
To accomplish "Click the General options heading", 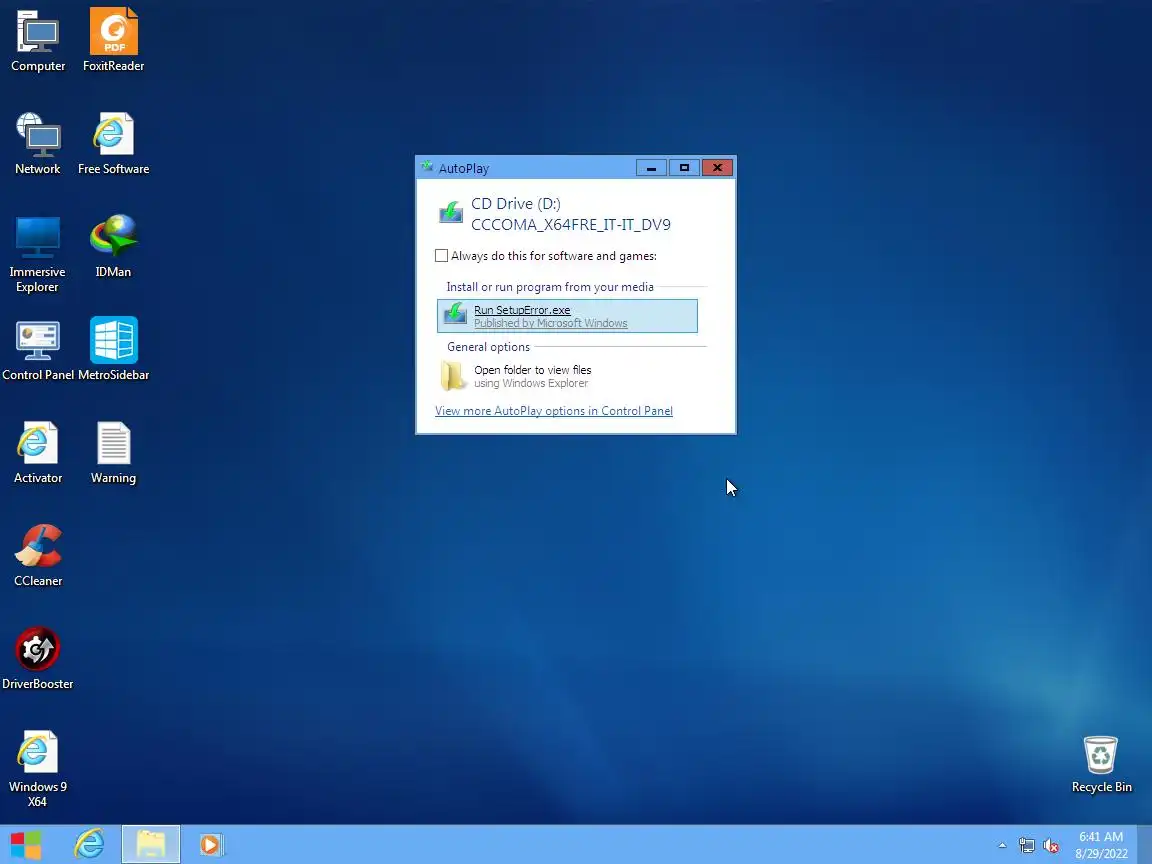I will pos(489,347).
